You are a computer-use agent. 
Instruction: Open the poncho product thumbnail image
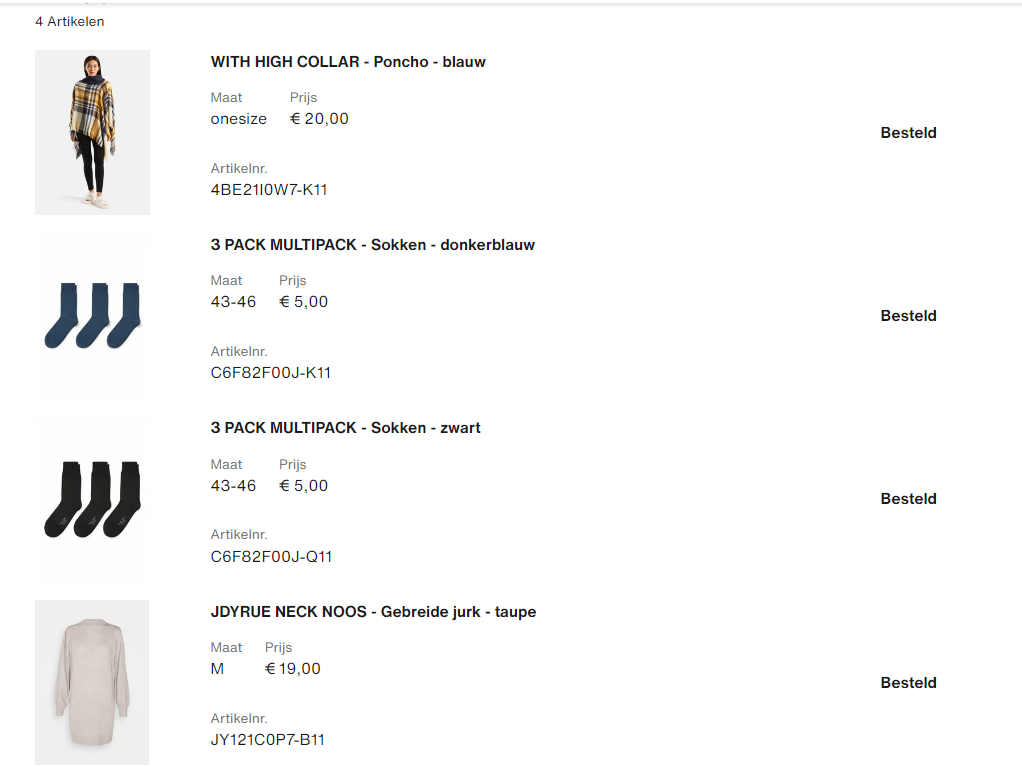91,132
